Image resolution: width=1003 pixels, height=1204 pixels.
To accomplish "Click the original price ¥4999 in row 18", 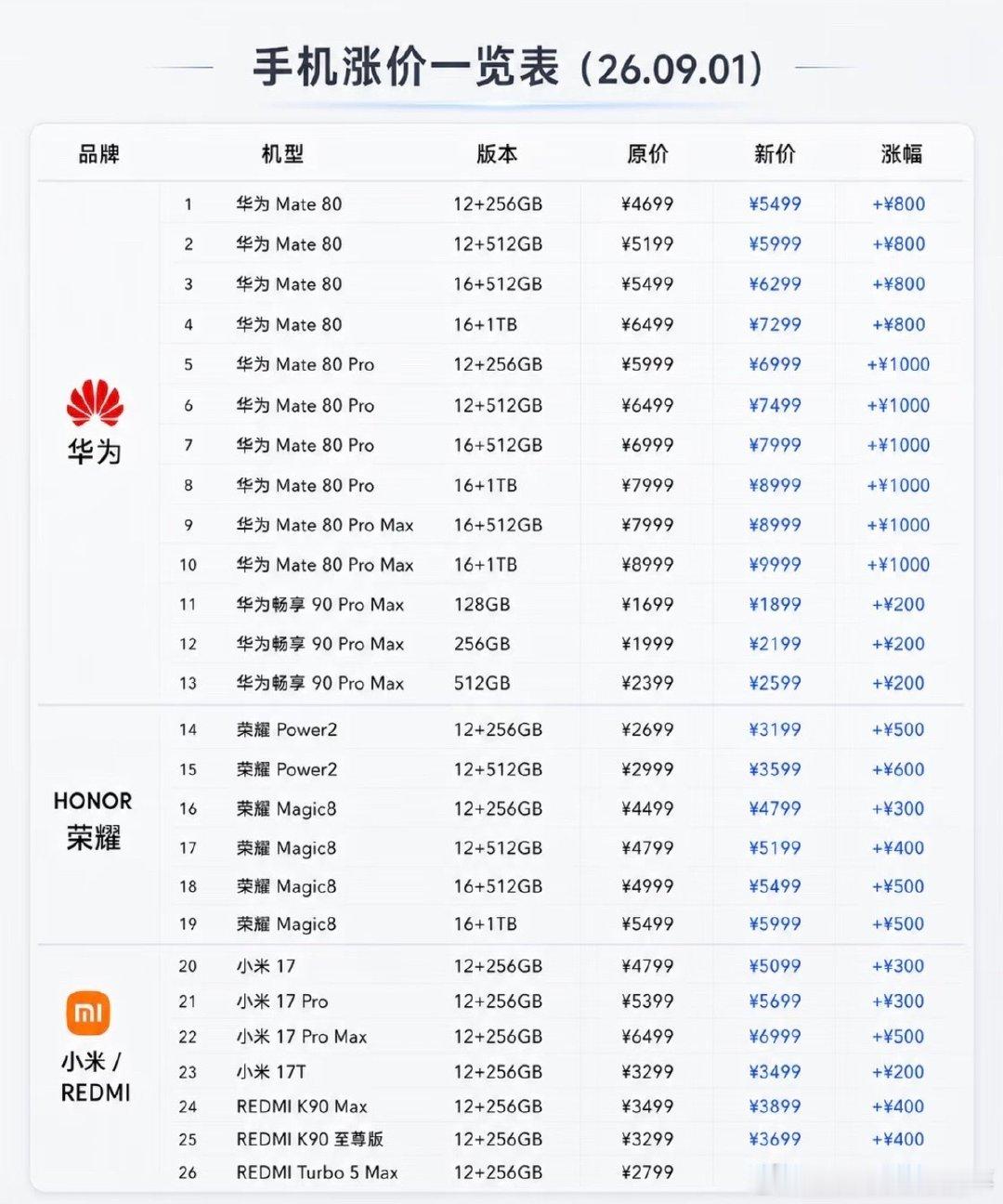I will coord(647,887).
